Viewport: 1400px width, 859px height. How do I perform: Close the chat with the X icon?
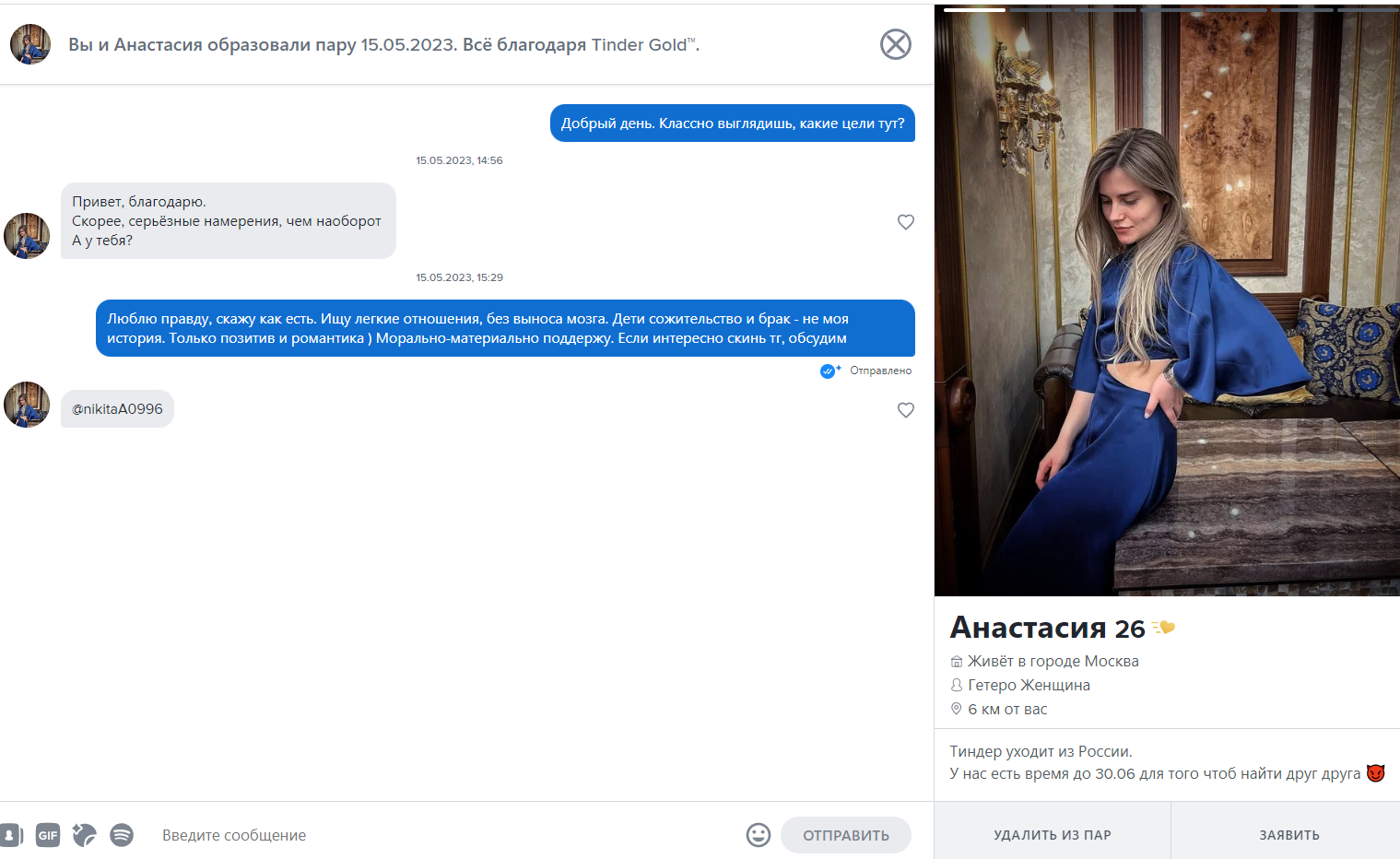pyautogui.click(x=895, y=44)
